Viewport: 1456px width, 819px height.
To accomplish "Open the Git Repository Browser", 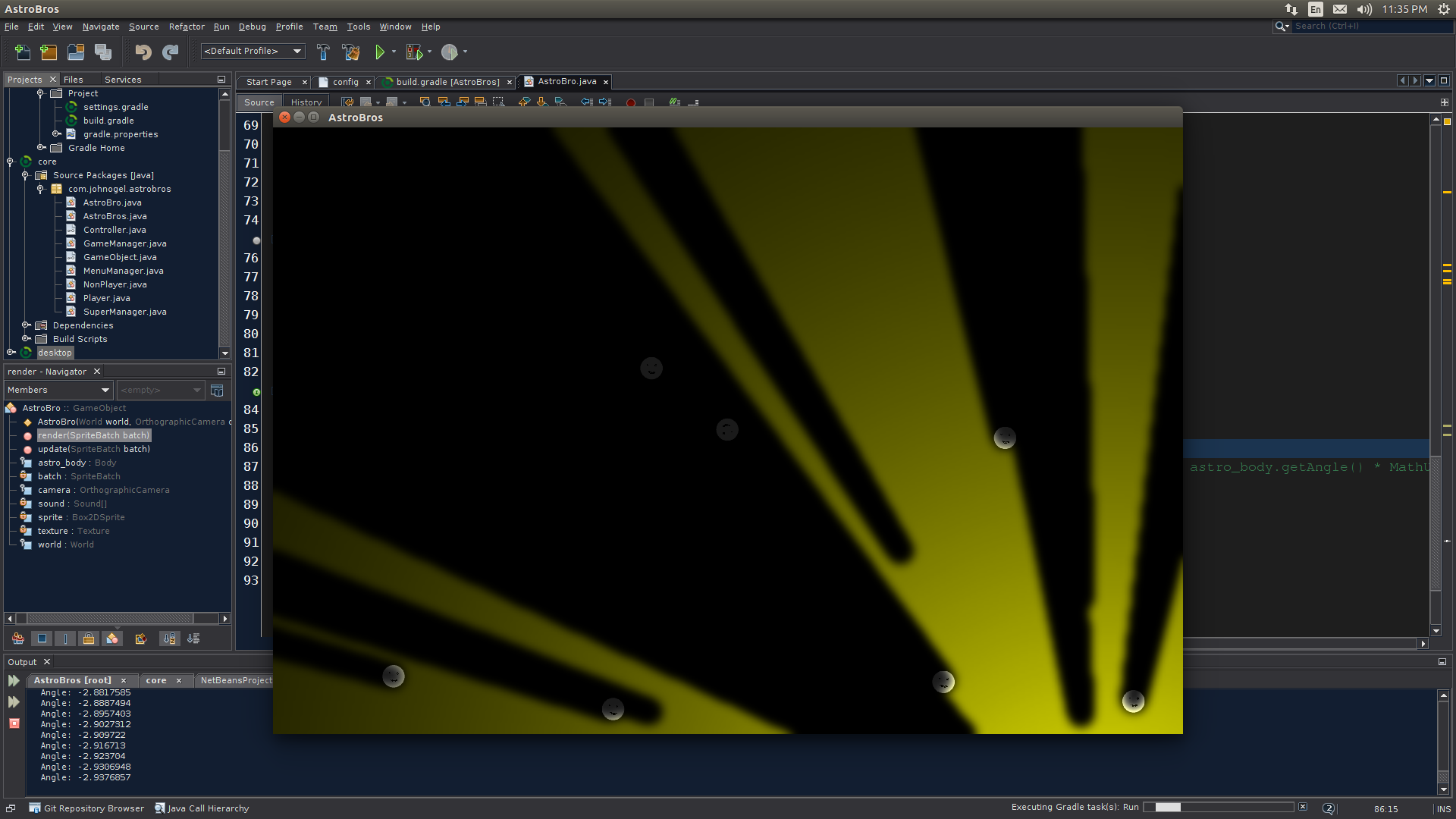I will pyautogui.click(x=86, y=808).
